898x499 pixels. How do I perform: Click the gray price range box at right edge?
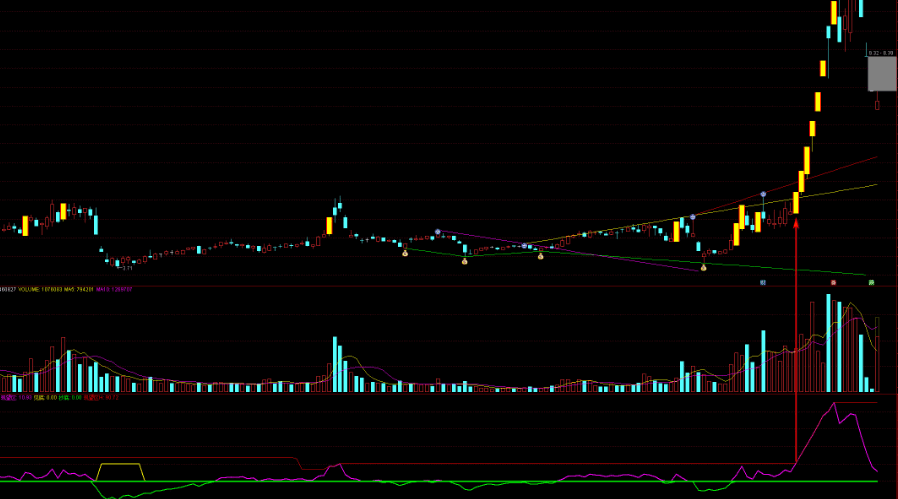pos(882,73)
